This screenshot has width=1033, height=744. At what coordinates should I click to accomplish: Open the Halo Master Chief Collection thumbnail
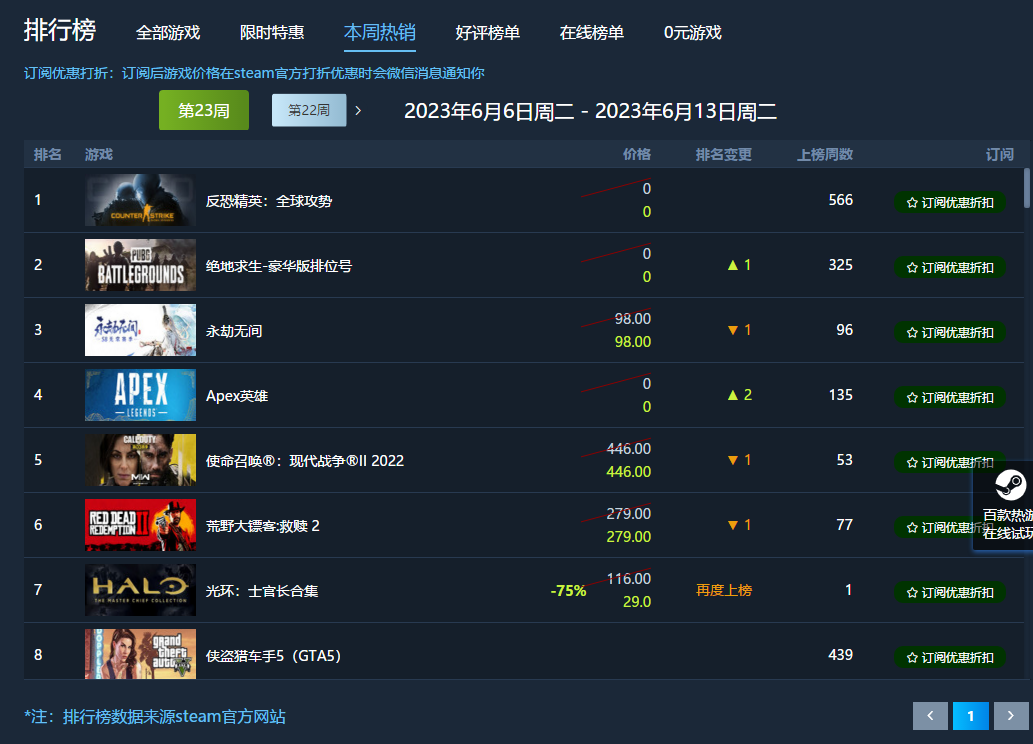tap(140, 590)
